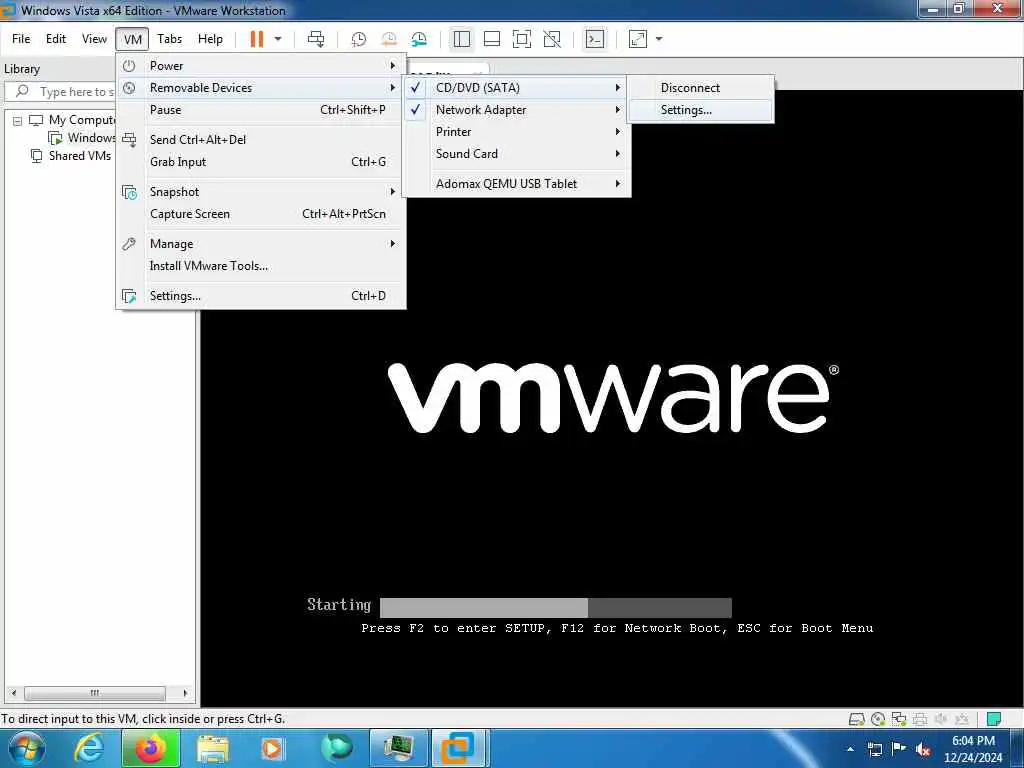Image resolution: width=1024 pixels, height=768 pixels.
Task: Expand the Adomax QEMU USB Tablet submenu
Action: (x=515, y=184)
